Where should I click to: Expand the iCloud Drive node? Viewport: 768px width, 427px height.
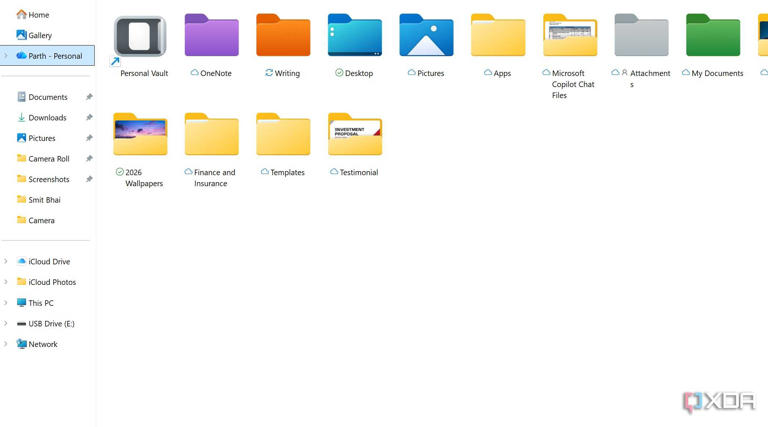6,261
